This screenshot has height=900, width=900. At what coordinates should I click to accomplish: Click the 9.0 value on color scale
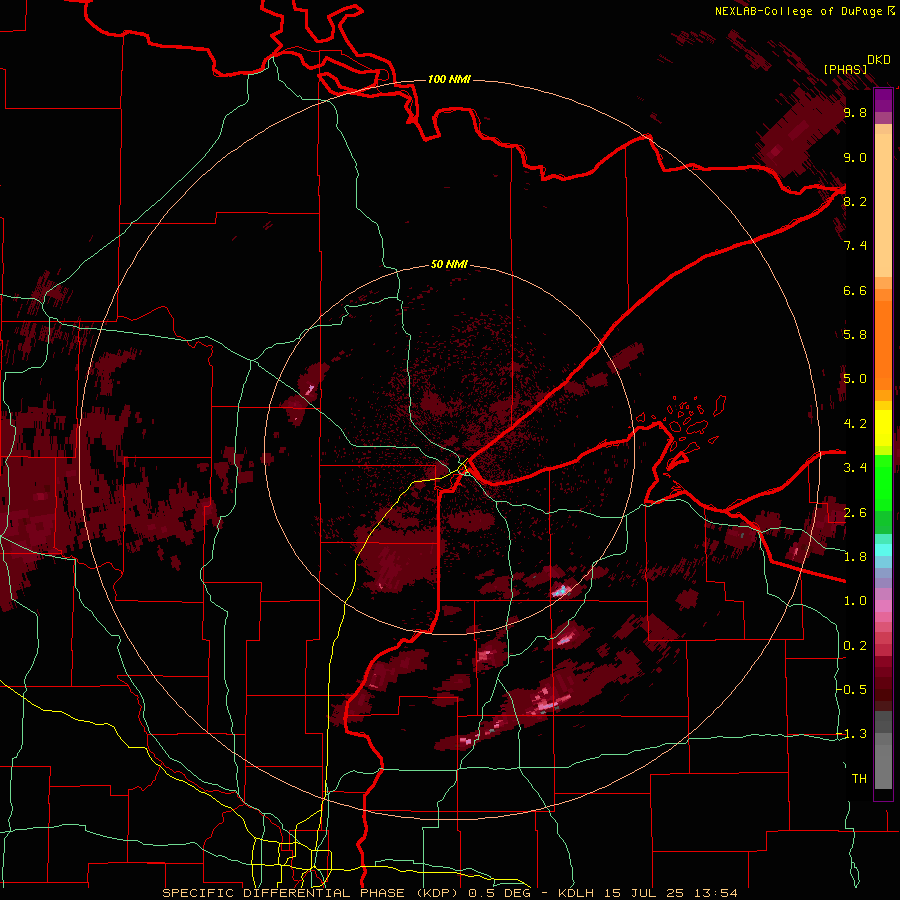(855, 157)
